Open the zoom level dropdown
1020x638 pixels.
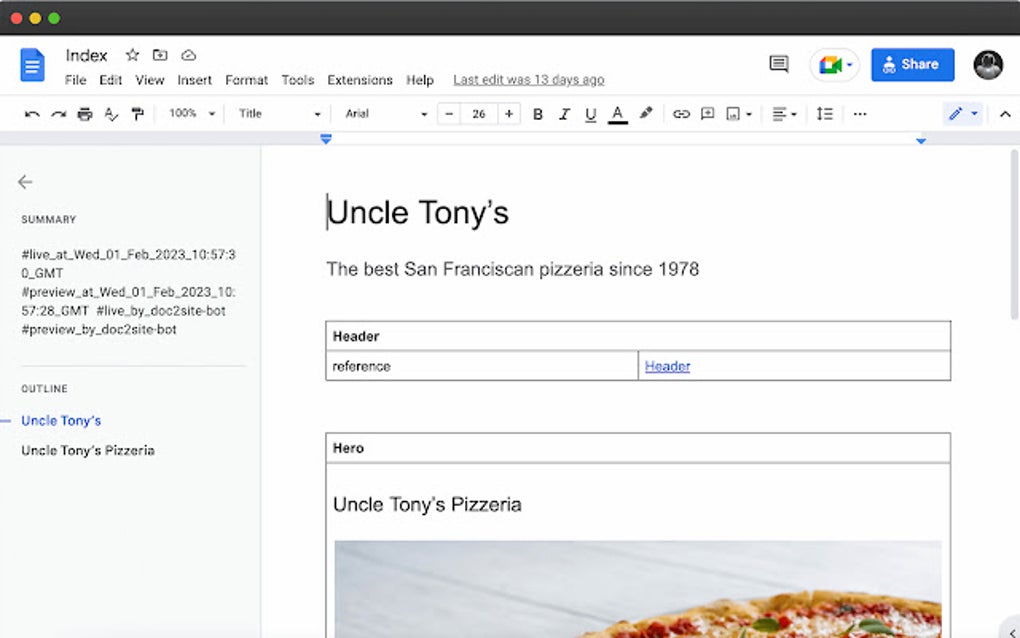190,113
